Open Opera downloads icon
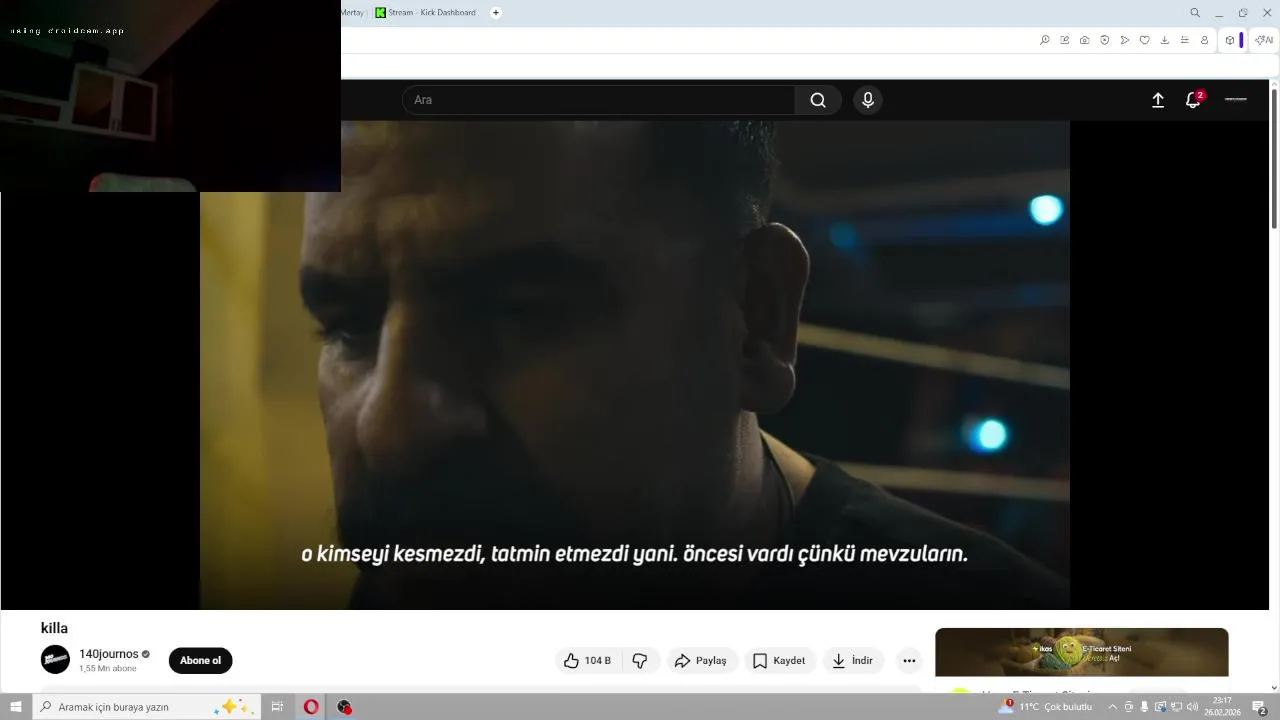Screen dimensions: 1280x720 point(1165,40)
